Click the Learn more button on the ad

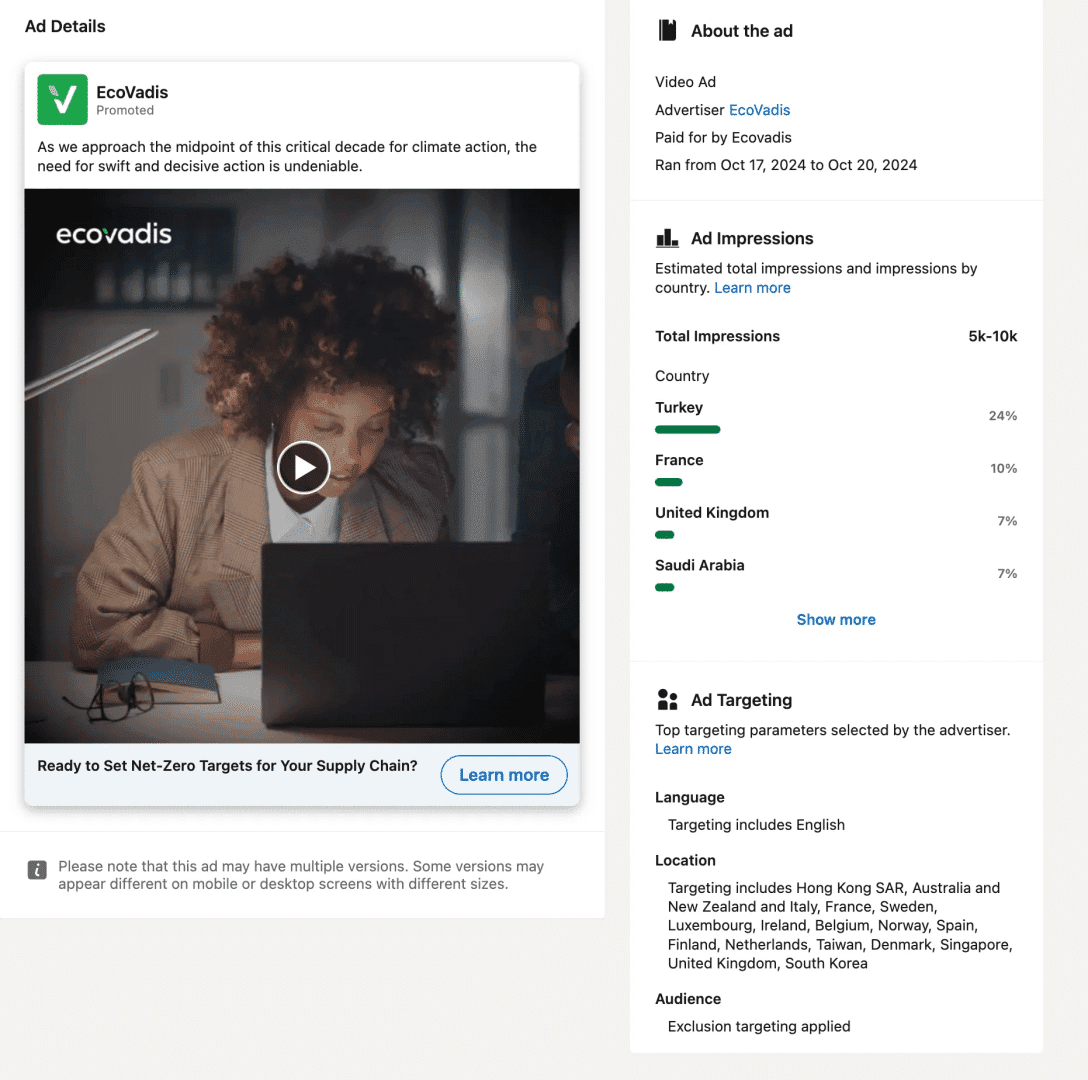pyautogui.click(x=504, y=775)
